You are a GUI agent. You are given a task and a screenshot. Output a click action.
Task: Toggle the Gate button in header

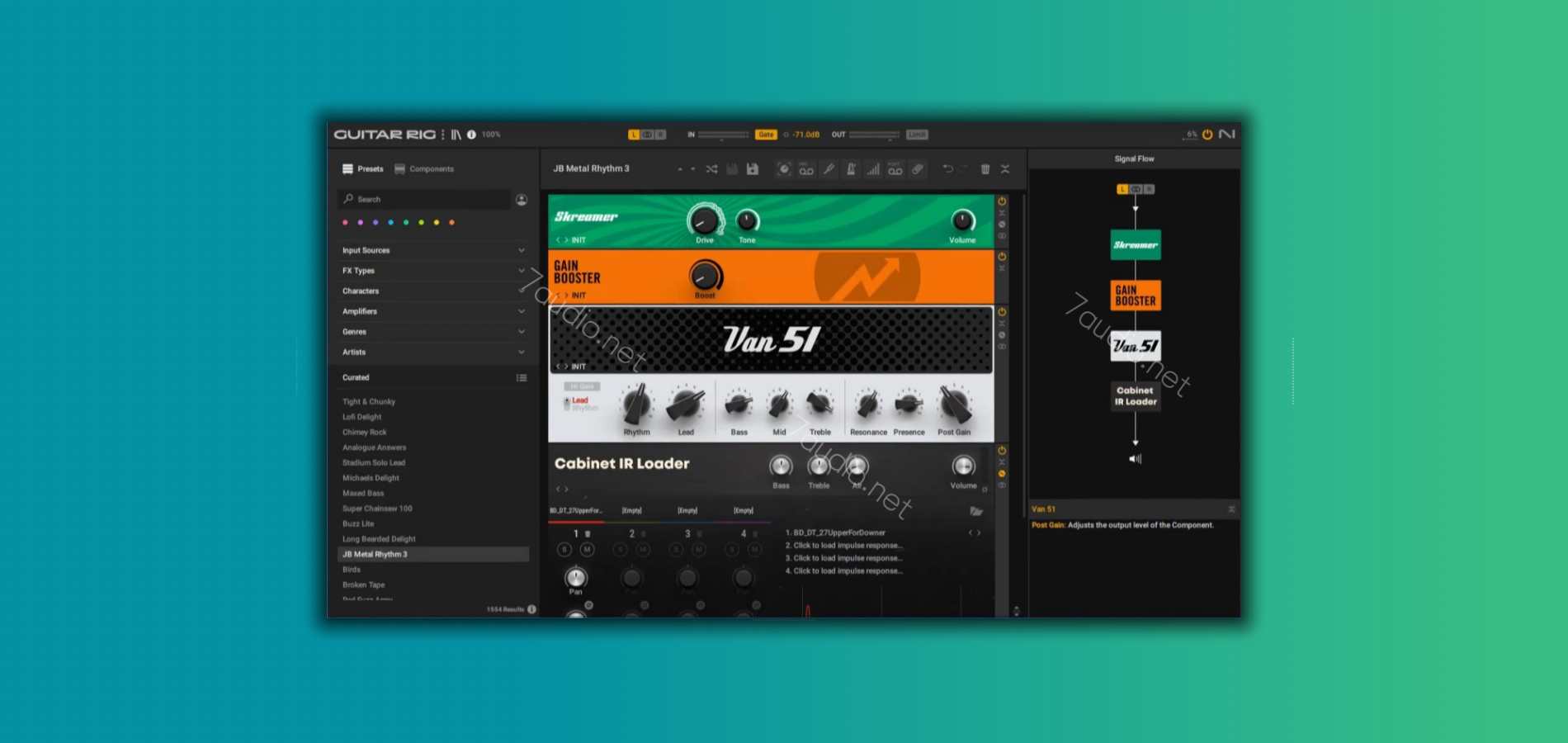tap(766, 135)
